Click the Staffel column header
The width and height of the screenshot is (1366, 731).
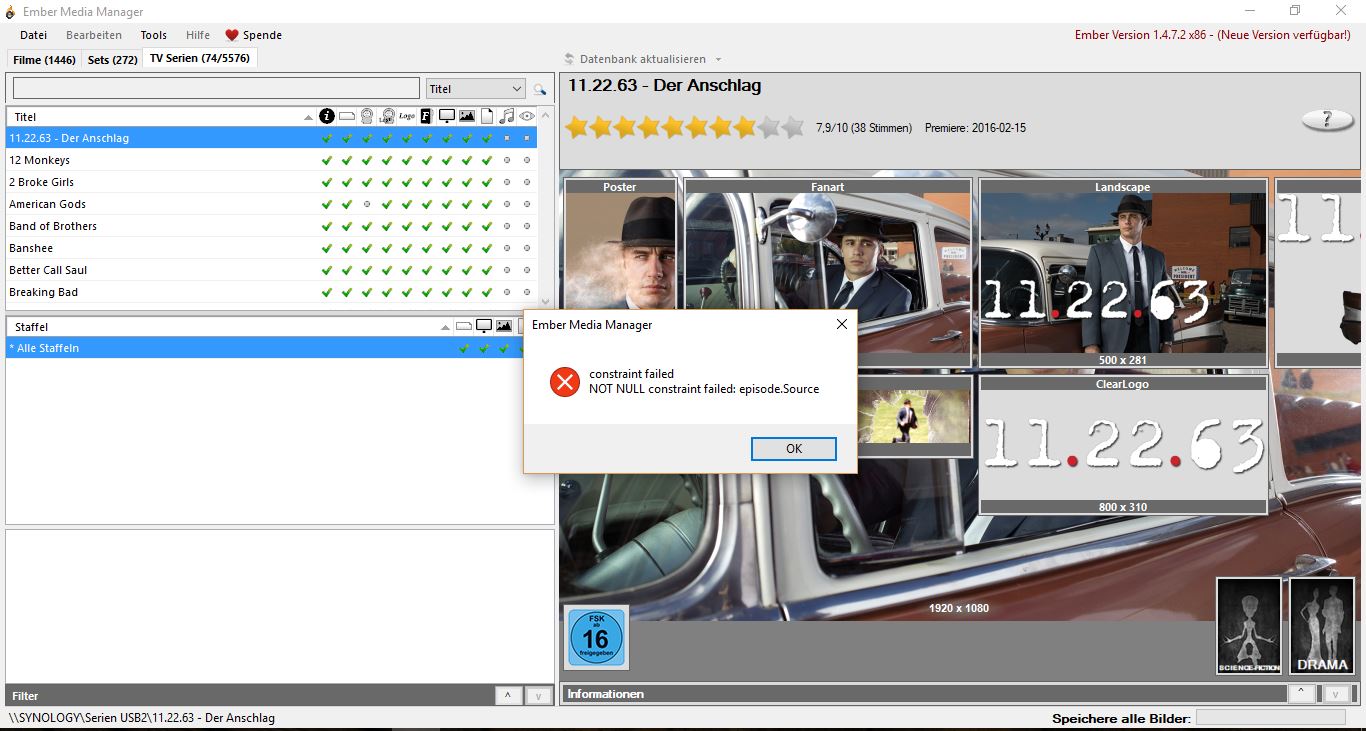pyautogui.click(x=228, y=327)
